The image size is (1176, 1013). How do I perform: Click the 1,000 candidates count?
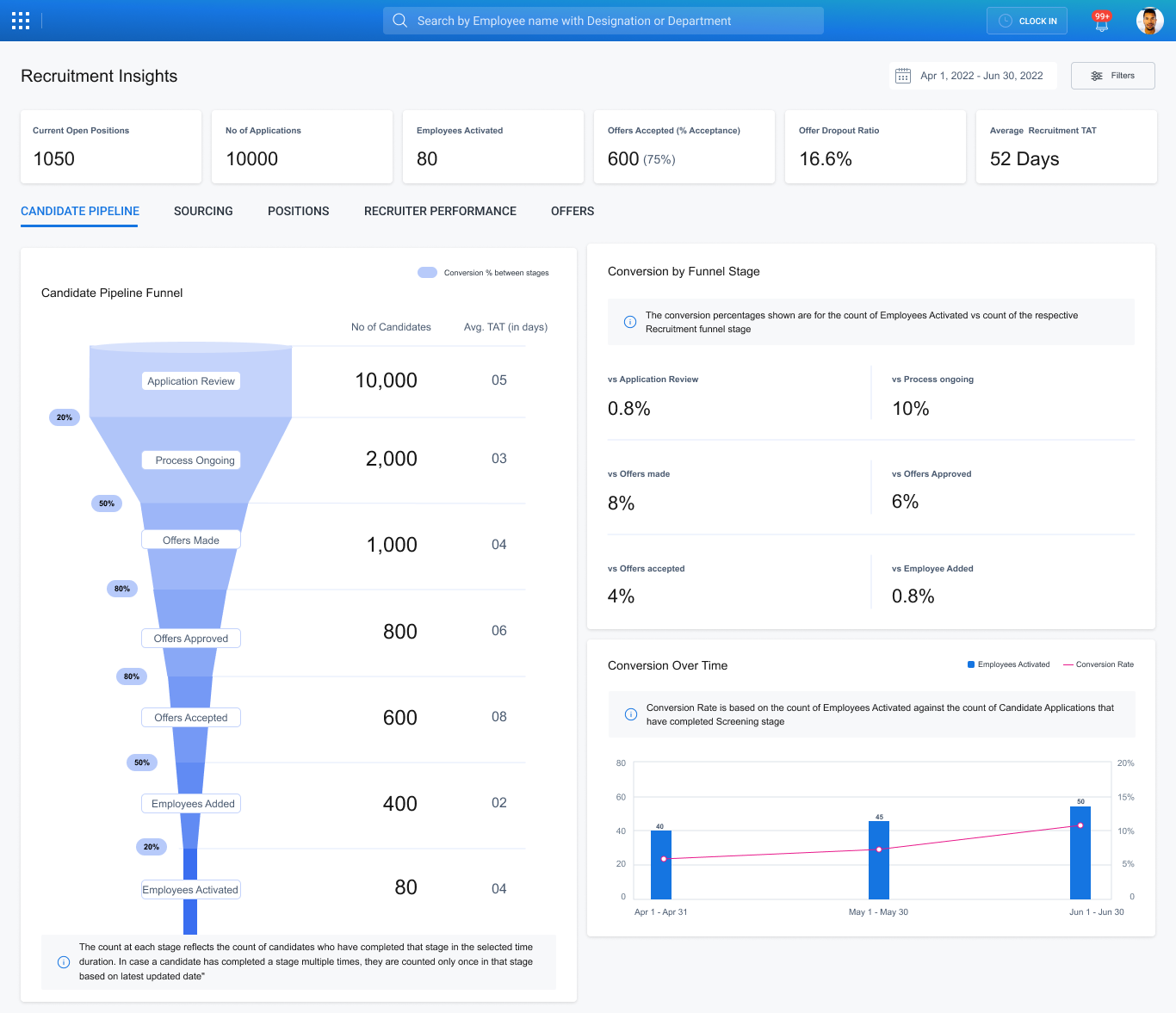point(392,545)
